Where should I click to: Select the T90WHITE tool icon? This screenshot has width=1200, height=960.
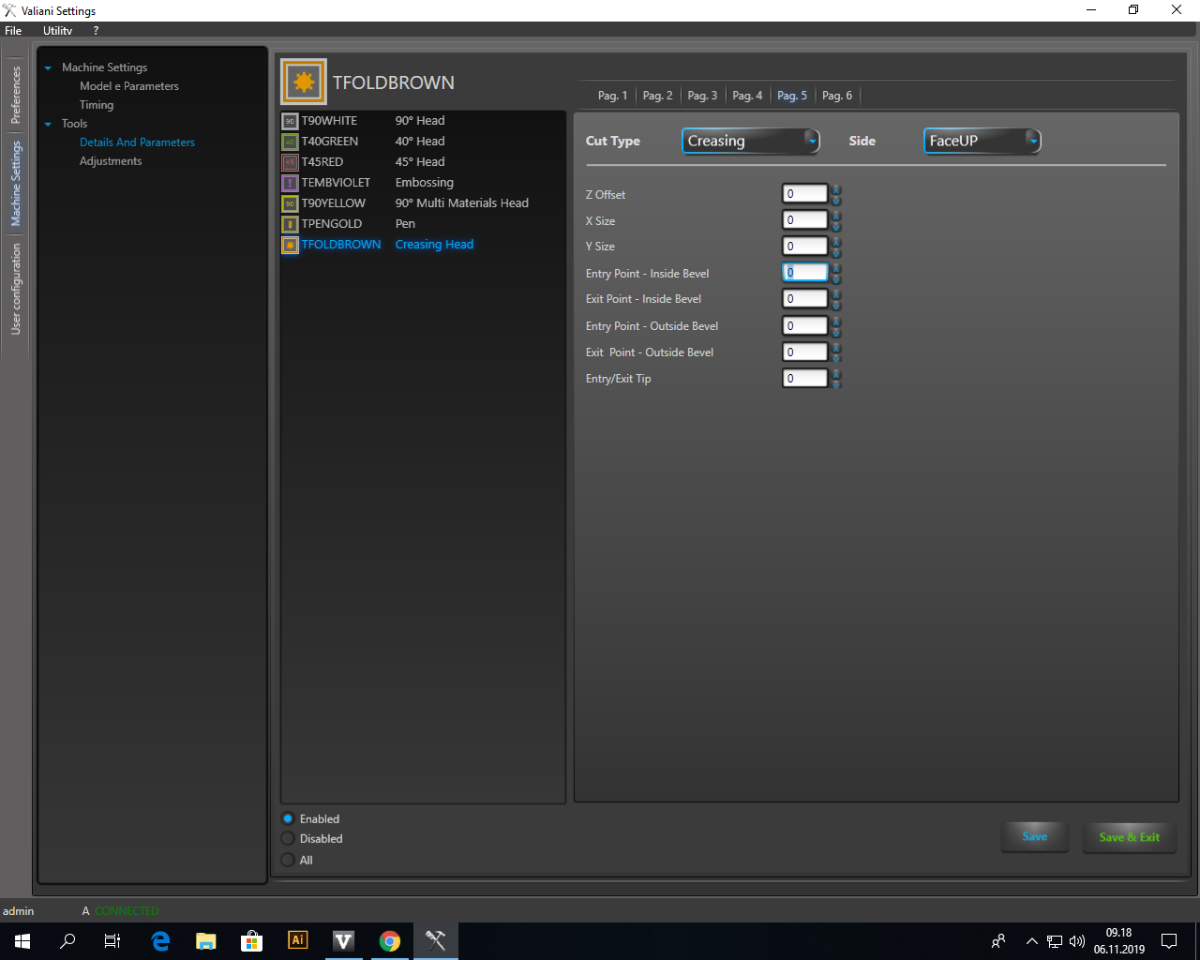click(x=290, y=121)
